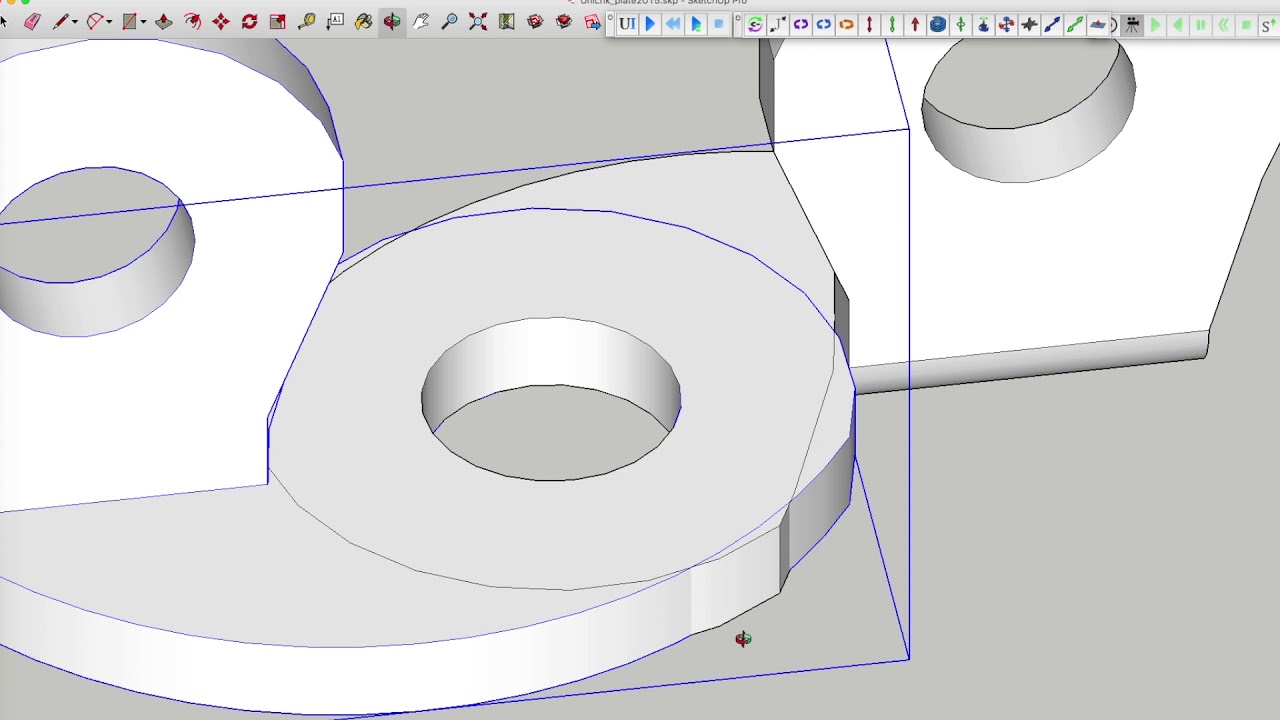Screen dimensions: 1280x720
Task: Expand the shape tool dropdown arrow
Action: pyautogui.click(x=143, y=22)
